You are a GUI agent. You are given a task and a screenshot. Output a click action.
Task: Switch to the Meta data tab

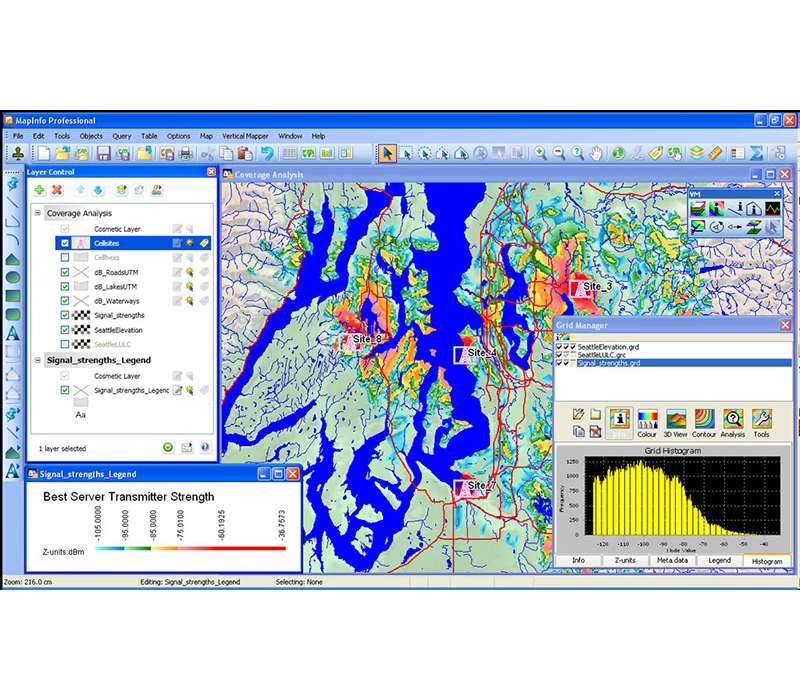click(x=672, y=560)
